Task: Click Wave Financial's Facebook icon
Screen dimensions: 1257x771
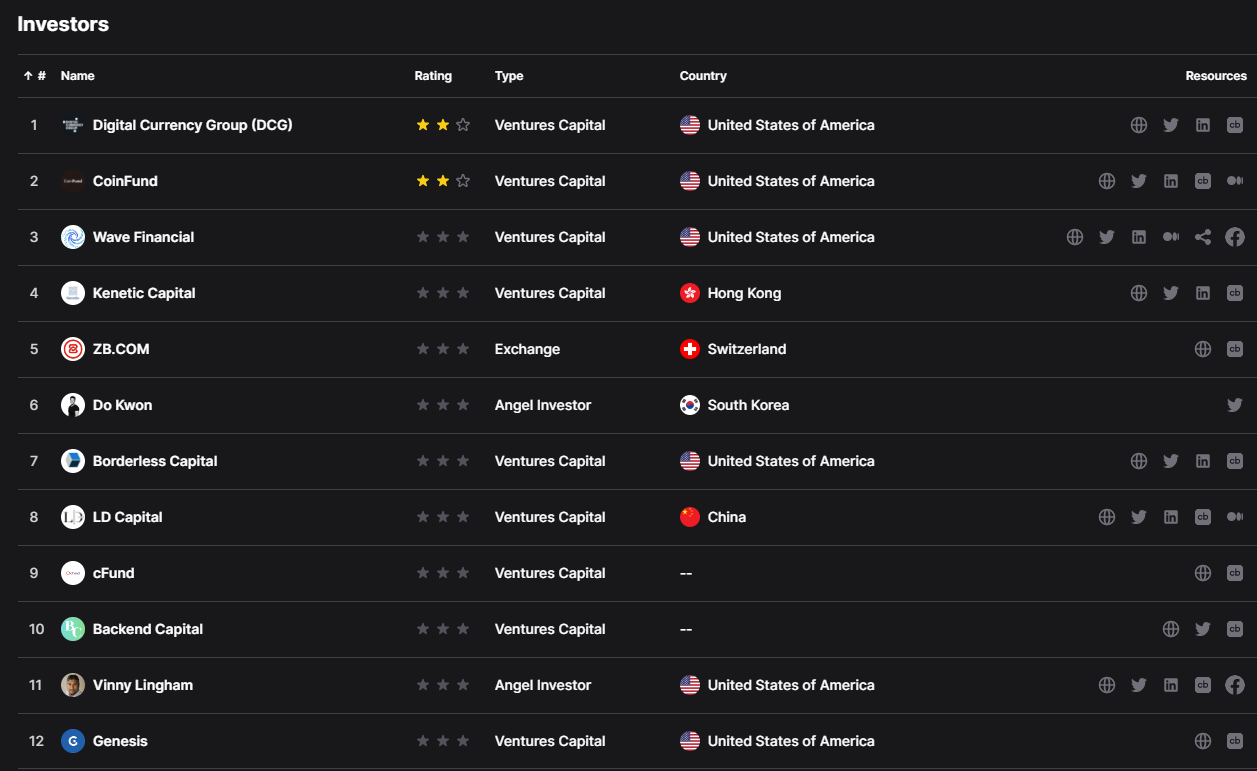Action: [1235, 237]
